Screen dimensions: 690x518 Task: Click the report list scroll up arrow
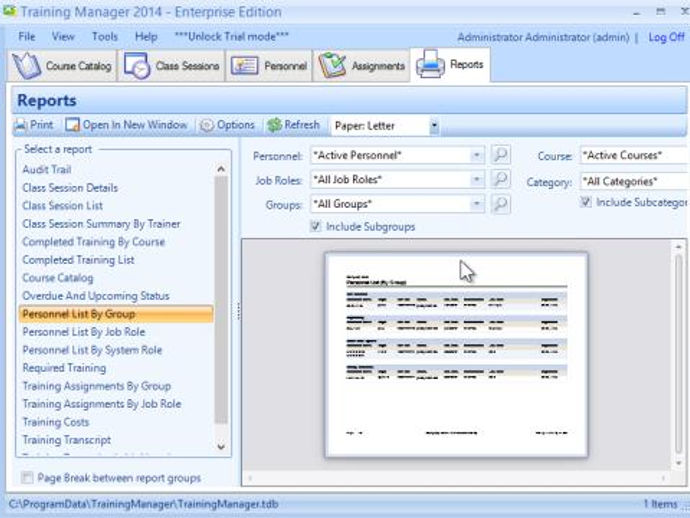pyautogui.click(x=221, y=169)
